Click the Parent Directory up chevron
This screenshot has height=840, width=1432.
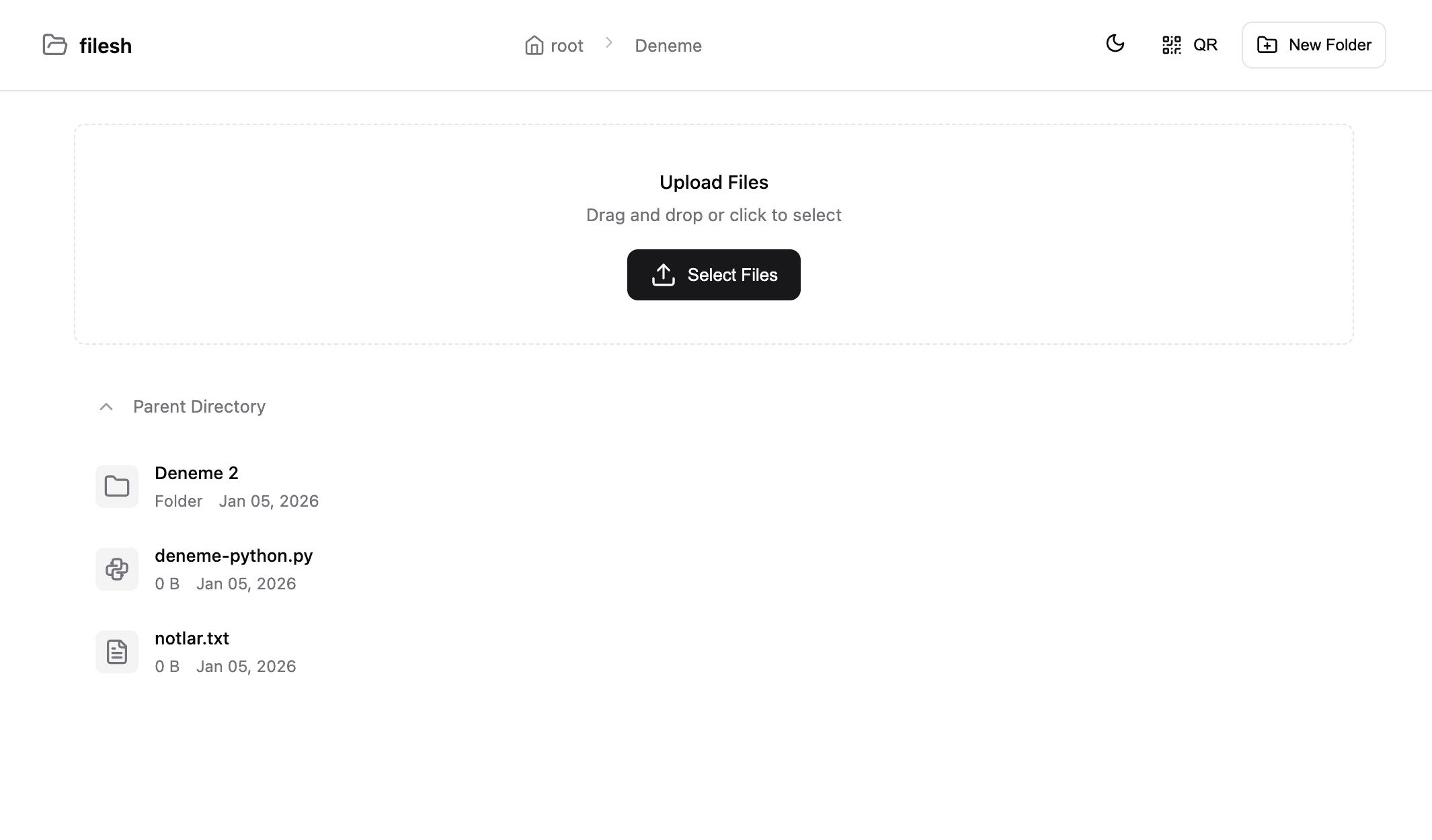[x=106, y=407]
